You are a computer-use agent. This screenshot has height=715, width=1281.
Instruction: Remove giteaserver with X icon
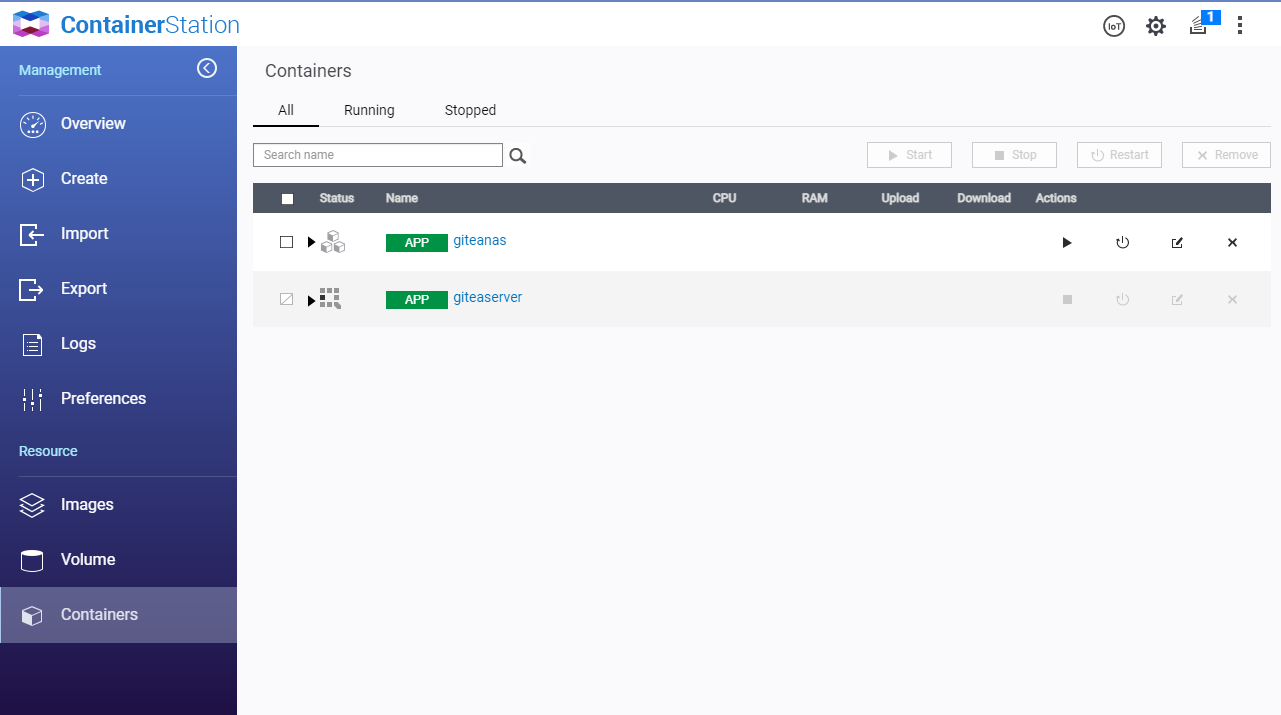(x=1232, y=299)
